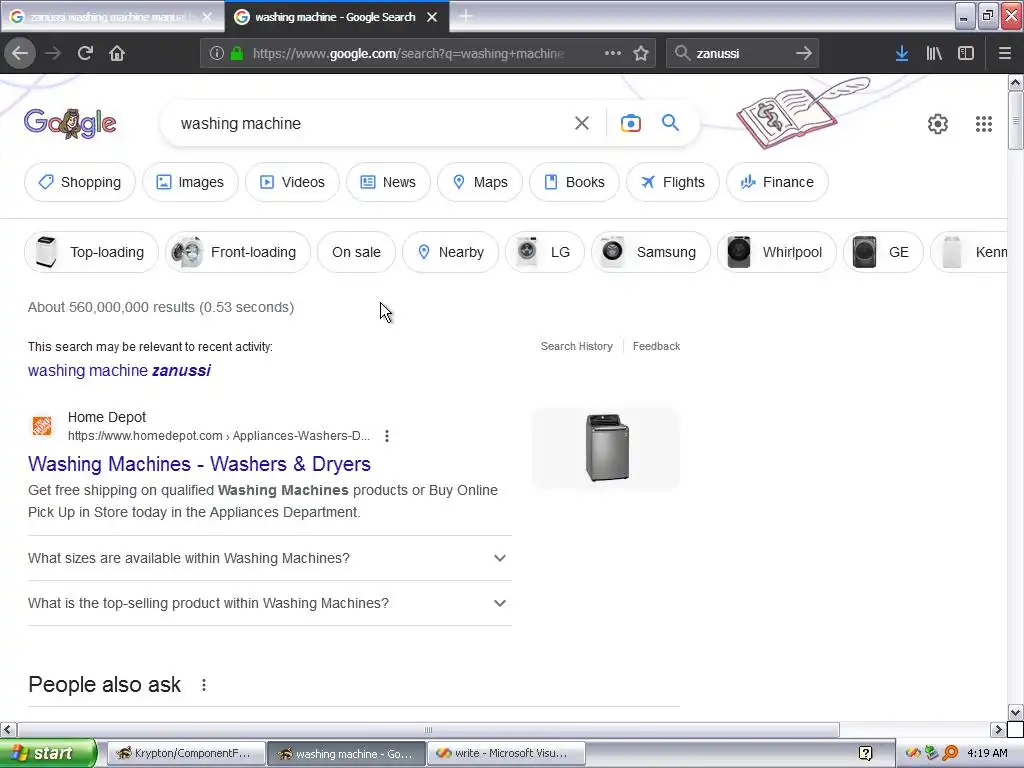Switch to zanussi washing machine manual tab

pos(112,17)
